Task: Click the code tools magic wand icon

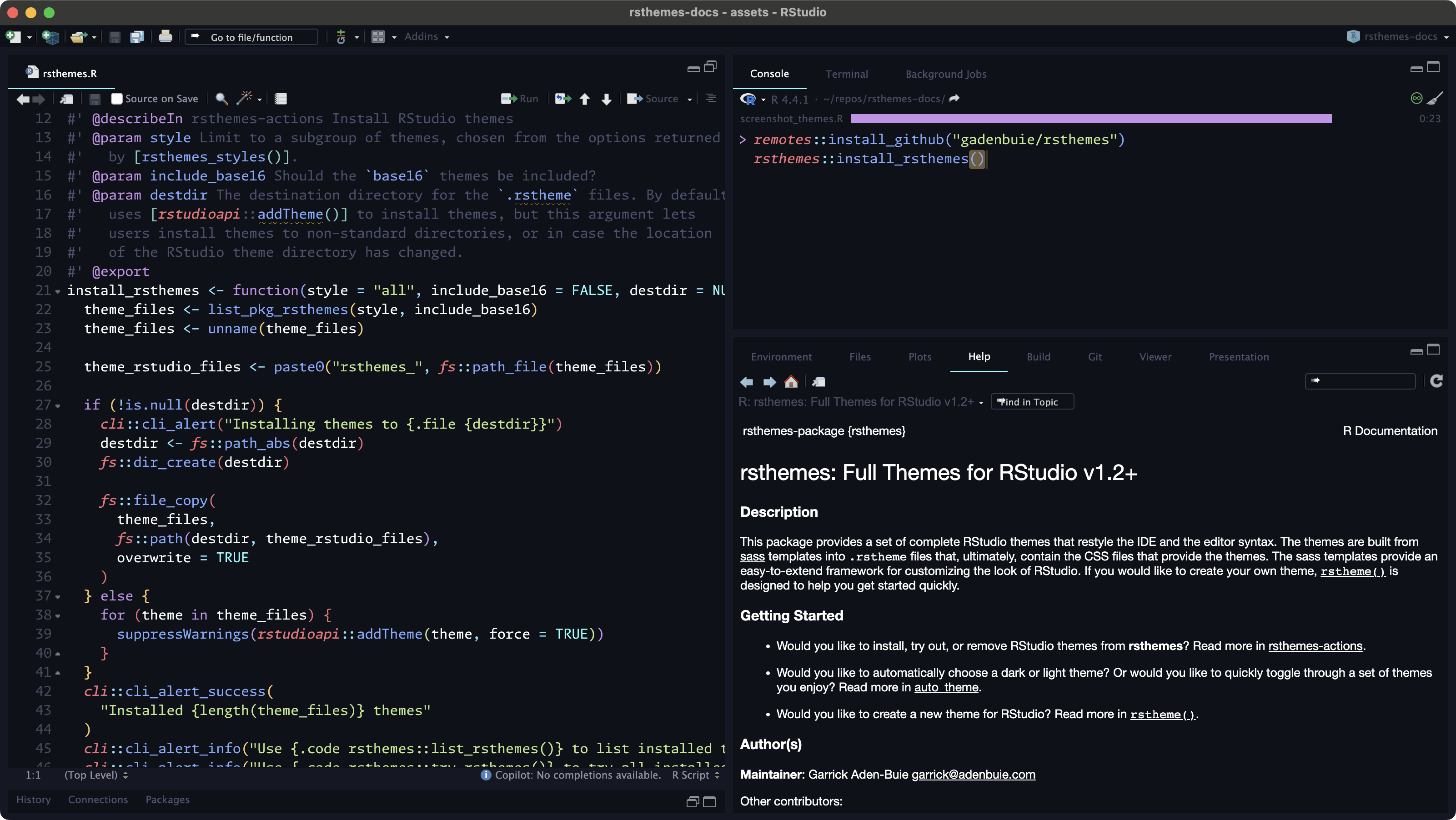Action: [x=245, y=98]
